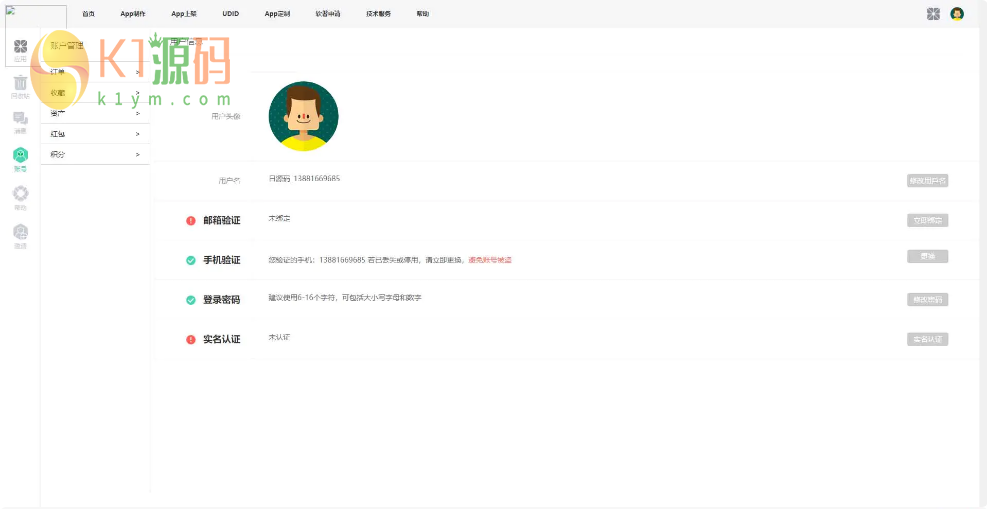The width and height of the screenshot is (987, 509).
Task: Click the 实名认证 button on the right
Action: 927,340
